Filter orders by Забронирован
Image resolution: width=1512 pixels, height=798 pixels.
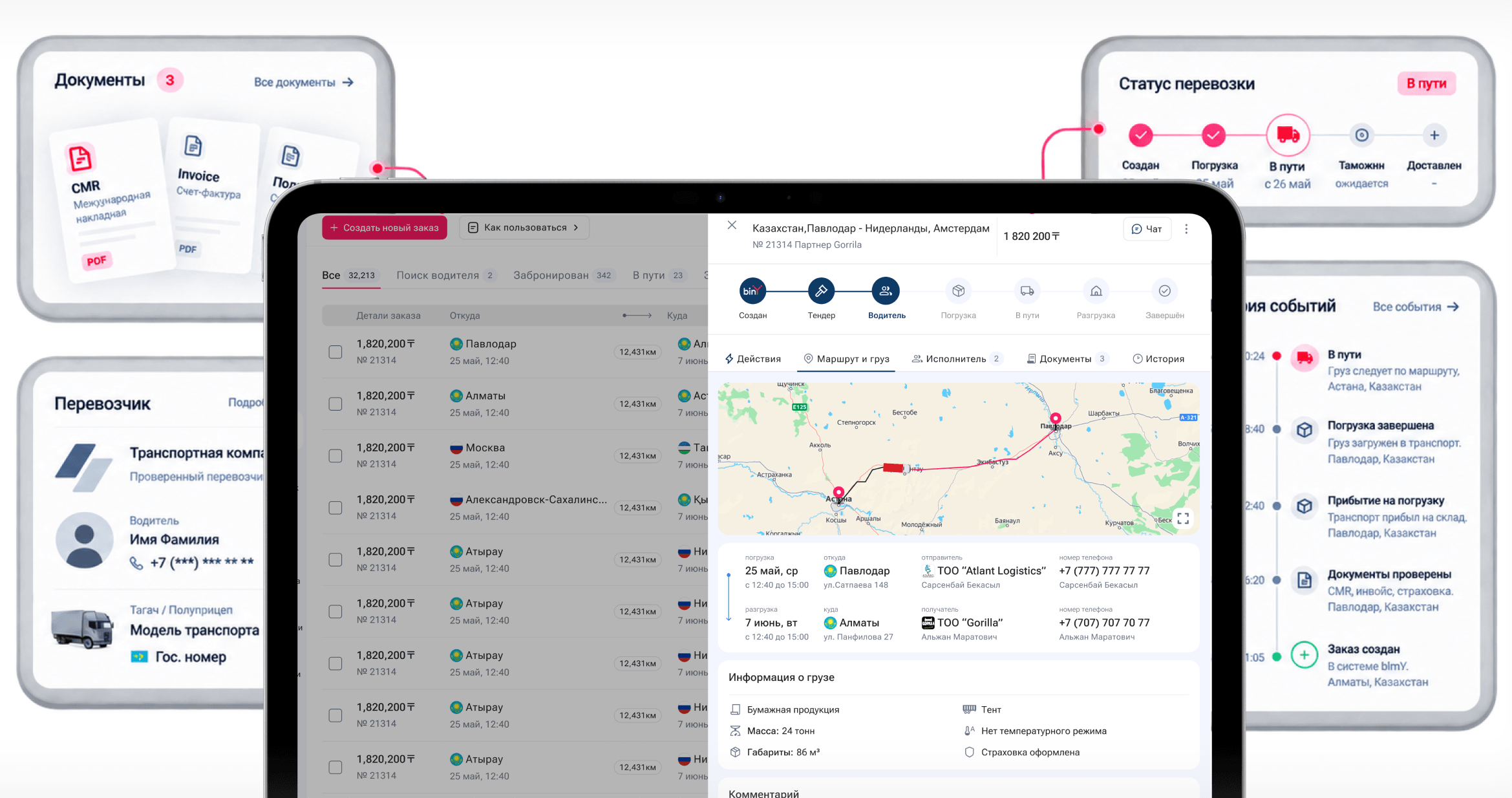[x=564, y=275]
